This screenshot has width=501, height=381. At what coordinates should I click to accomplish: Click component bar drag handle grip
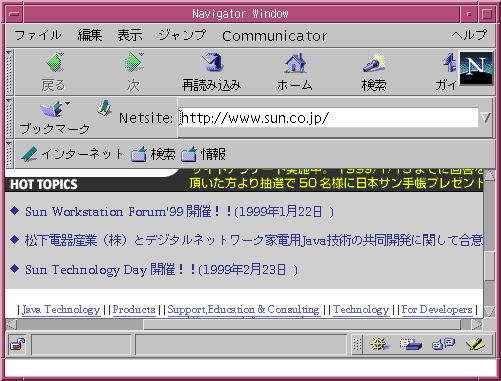coord(357,344)
